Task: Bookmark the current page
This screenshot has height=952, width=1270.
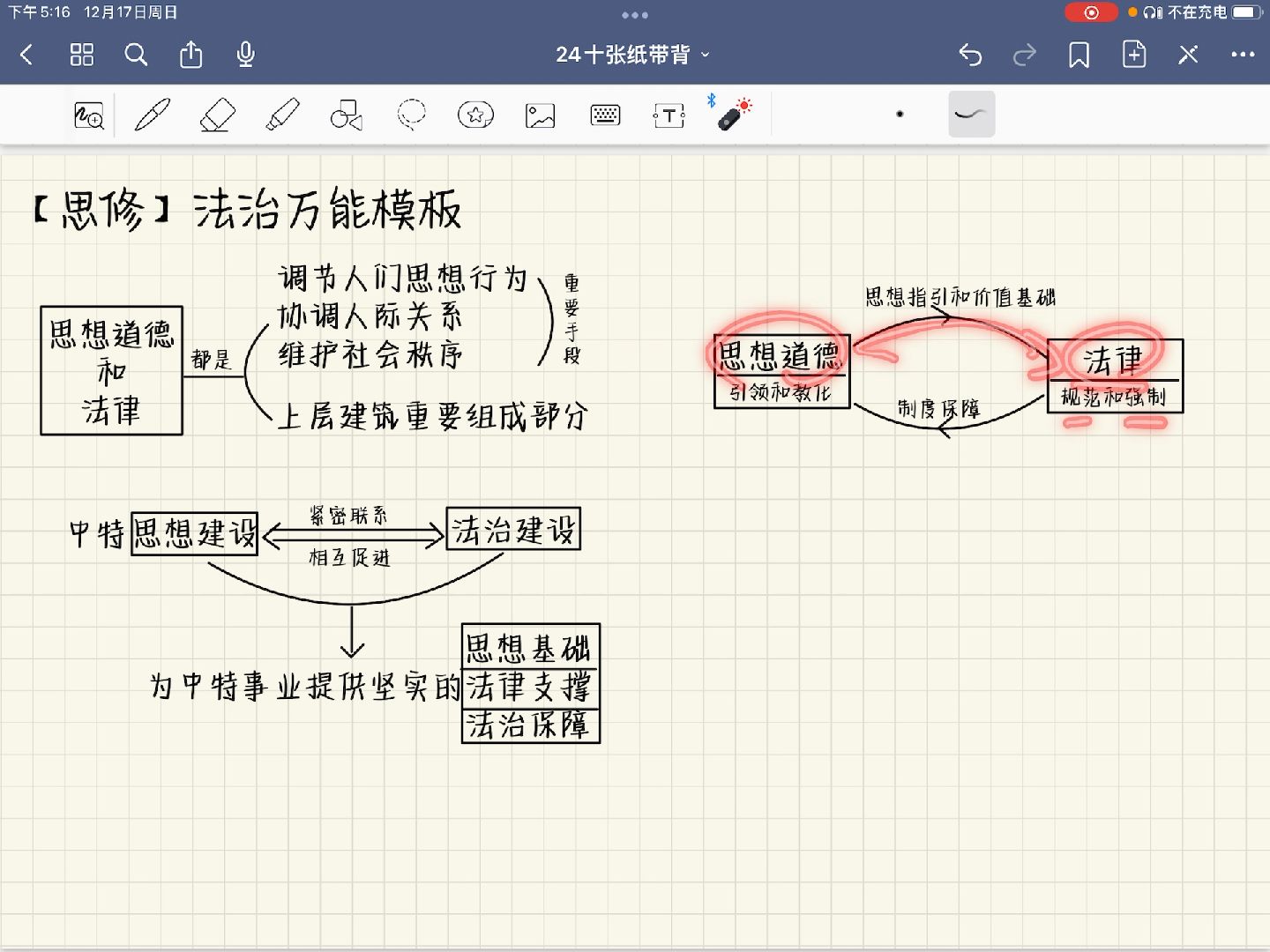Action: coord(1079,55)
